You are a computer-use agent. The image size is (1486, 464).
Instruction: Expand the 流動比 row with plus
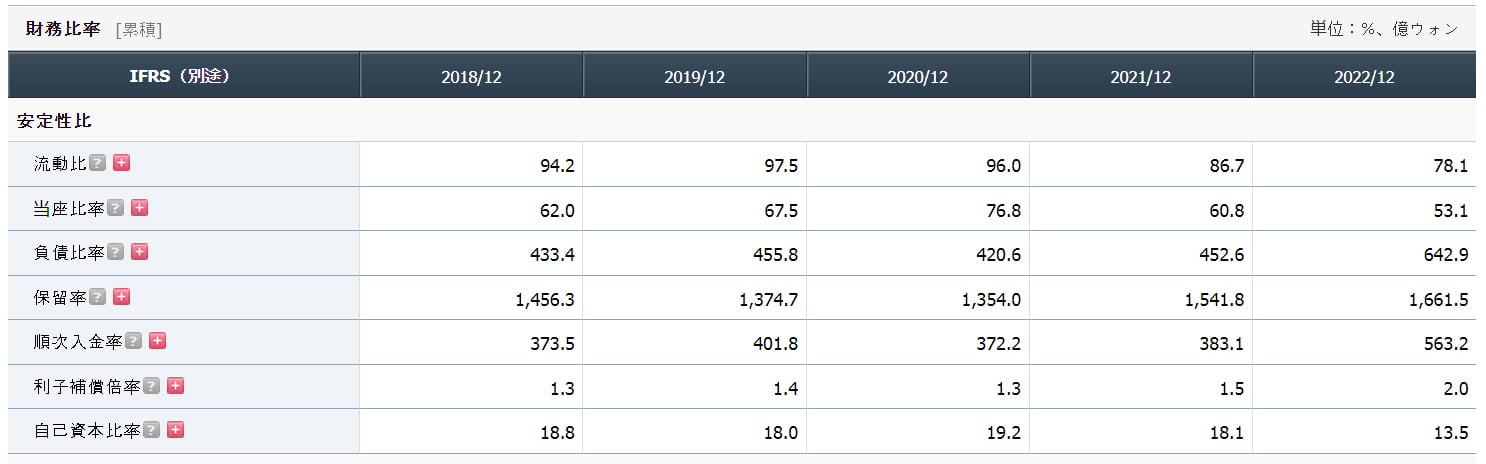pos(121,163)
